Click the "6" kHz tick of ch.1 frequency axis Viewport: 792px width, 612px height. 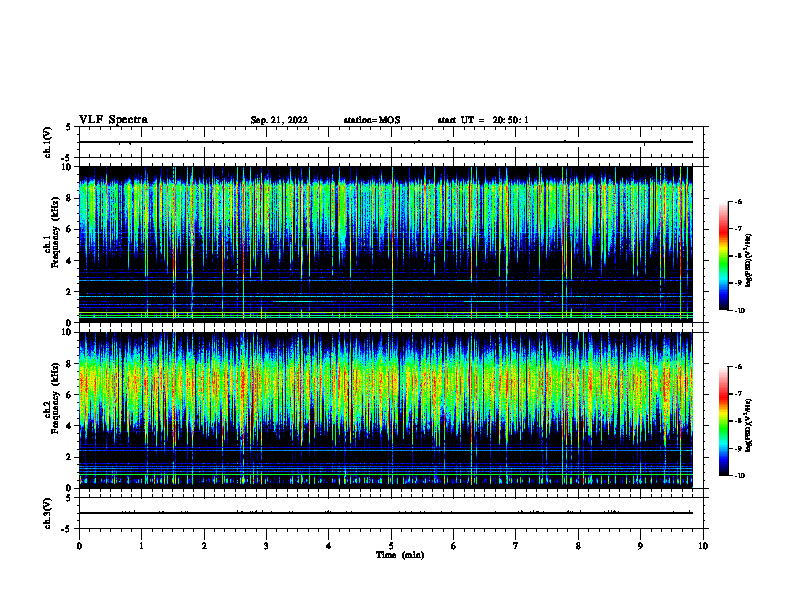[70, 229]
